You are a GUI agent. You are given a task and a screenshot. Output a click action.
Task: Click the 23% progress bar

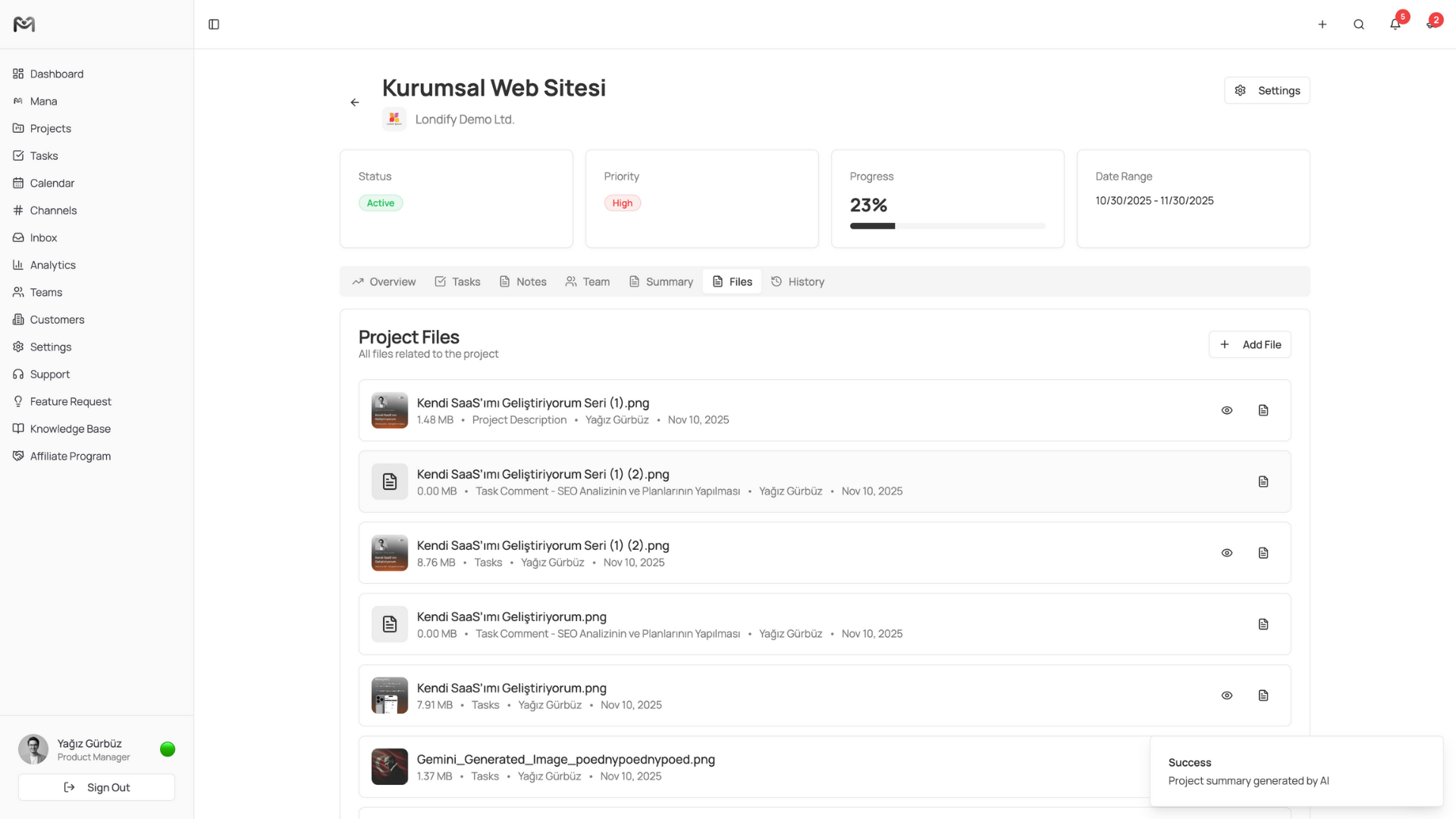click(947, 226)
